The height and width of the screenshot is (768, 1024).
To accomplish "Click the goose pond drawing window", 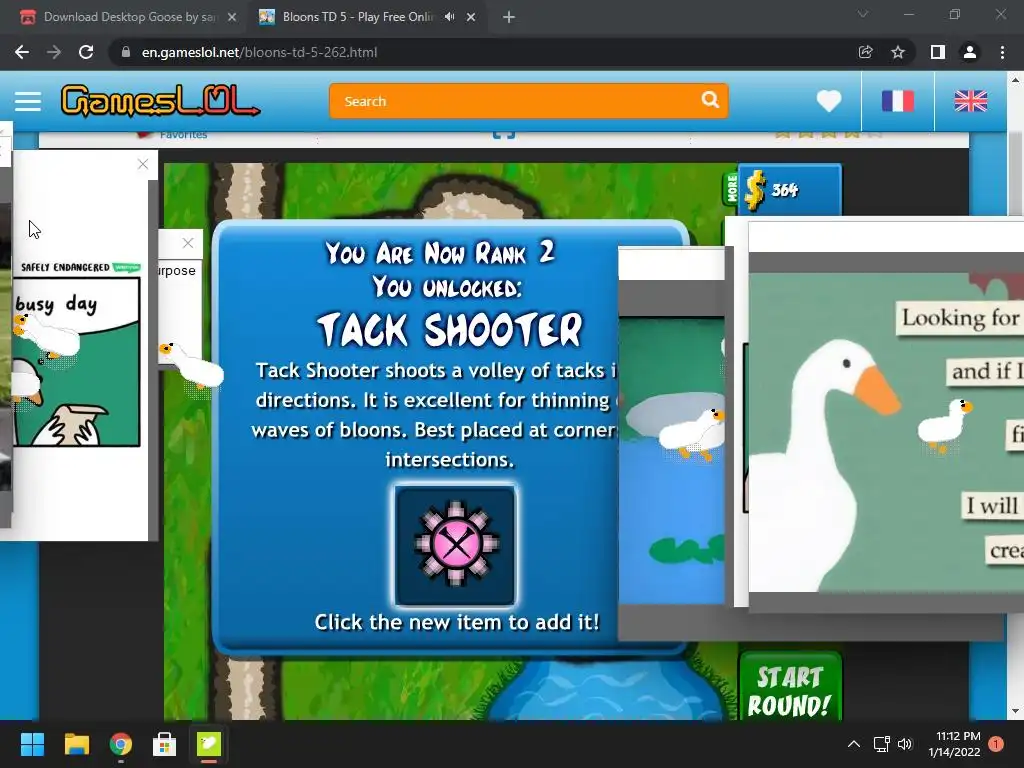I will coord(672,460).
